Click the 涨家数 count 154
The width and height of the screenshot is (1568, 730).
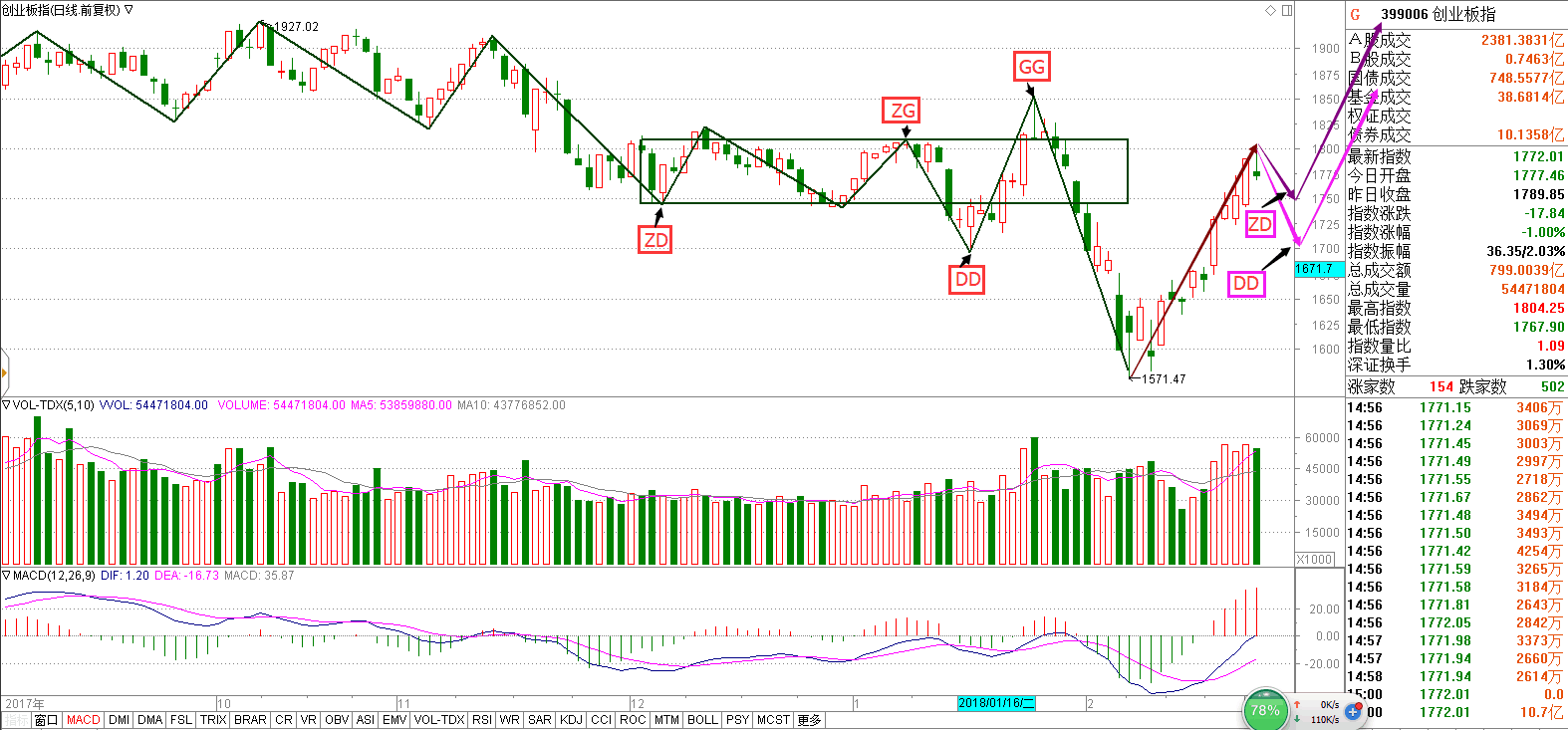coord(1441,386)
